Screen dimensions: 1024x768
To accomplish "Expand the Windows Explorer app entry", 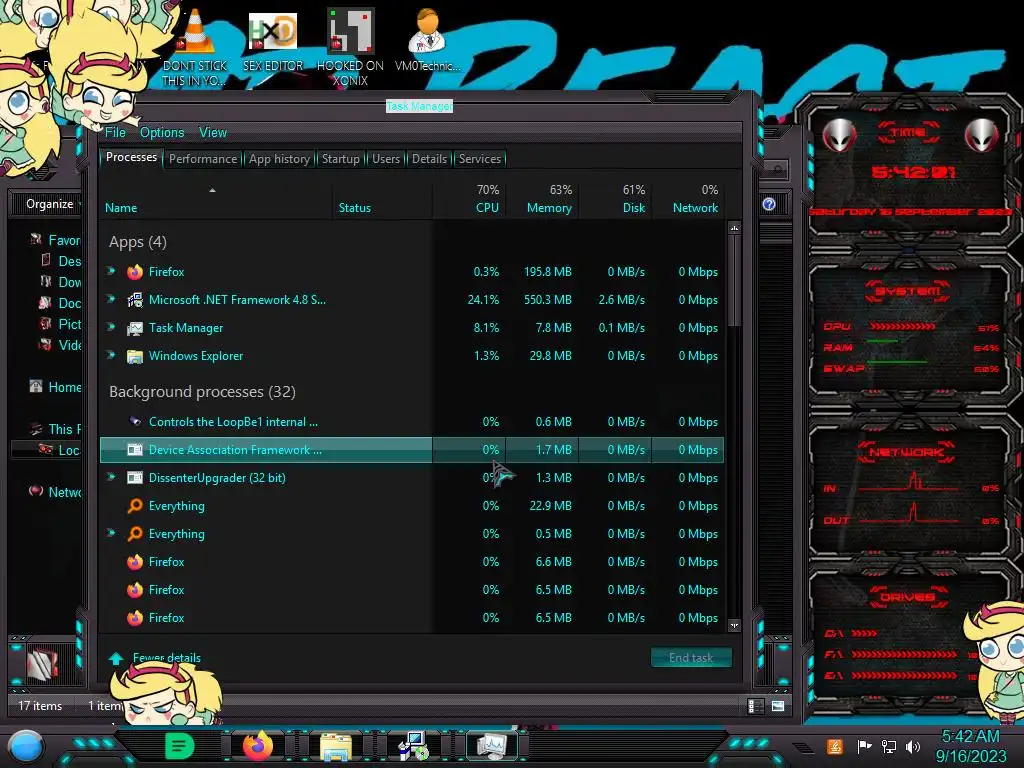I will pyautogui.click(x=112, y=355).
